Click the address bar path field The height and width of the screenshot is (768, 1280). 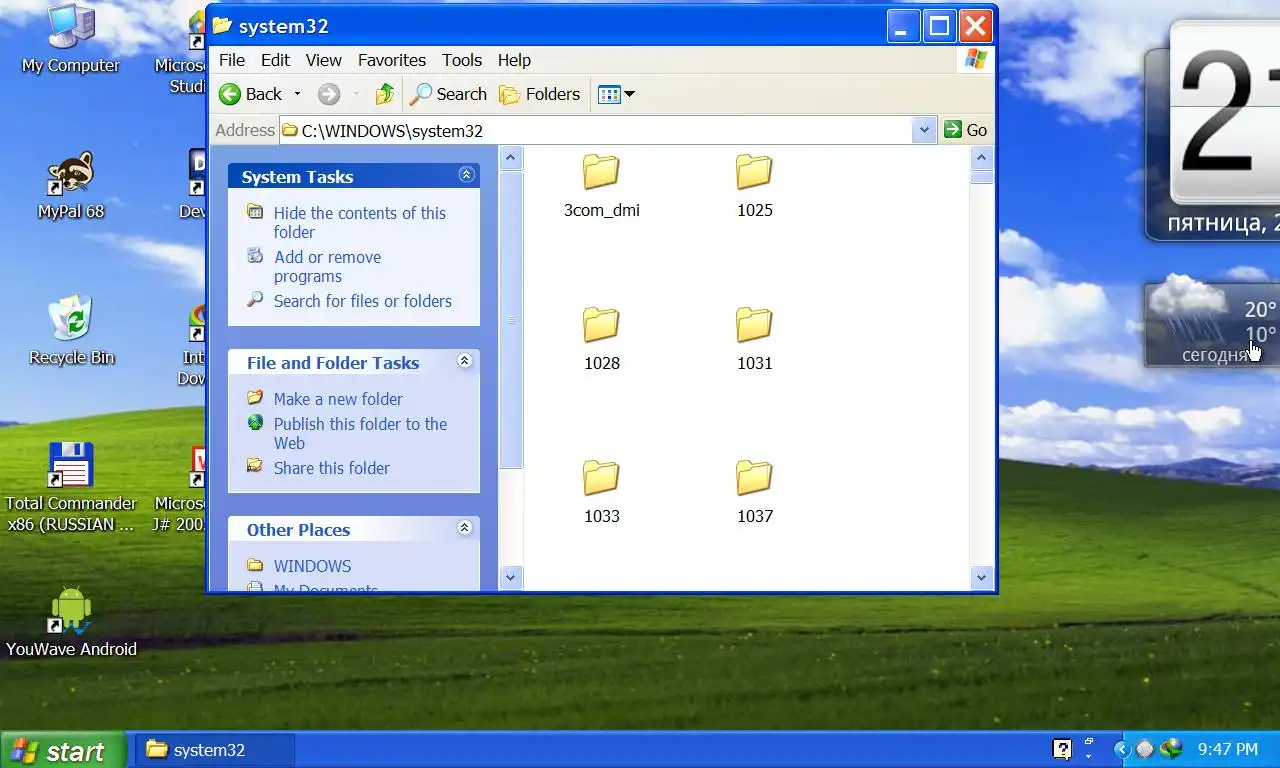[x=596, y=130]
